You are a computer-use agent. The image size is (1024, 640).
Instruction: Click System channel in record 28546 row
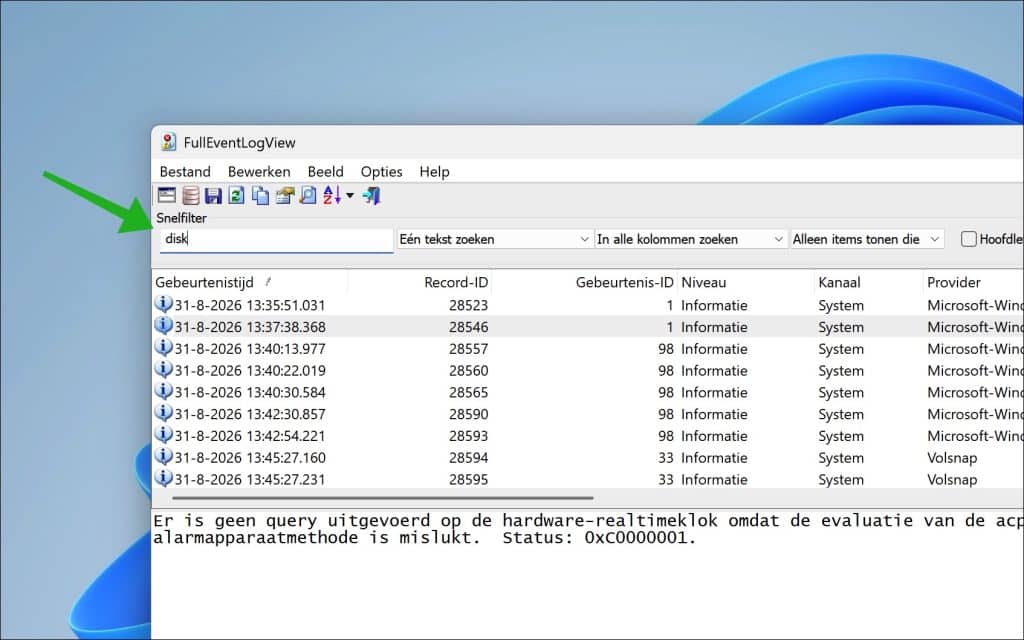coord(840,327)
